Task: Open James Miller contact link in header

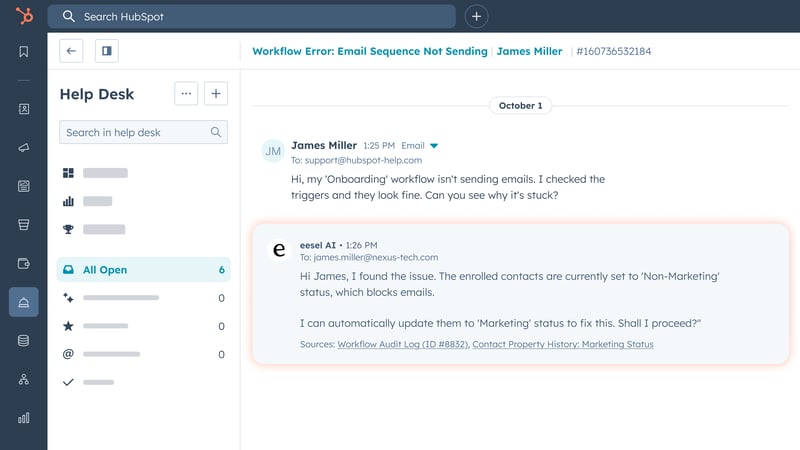Action: pyautogui.click(x=529, y=51)
